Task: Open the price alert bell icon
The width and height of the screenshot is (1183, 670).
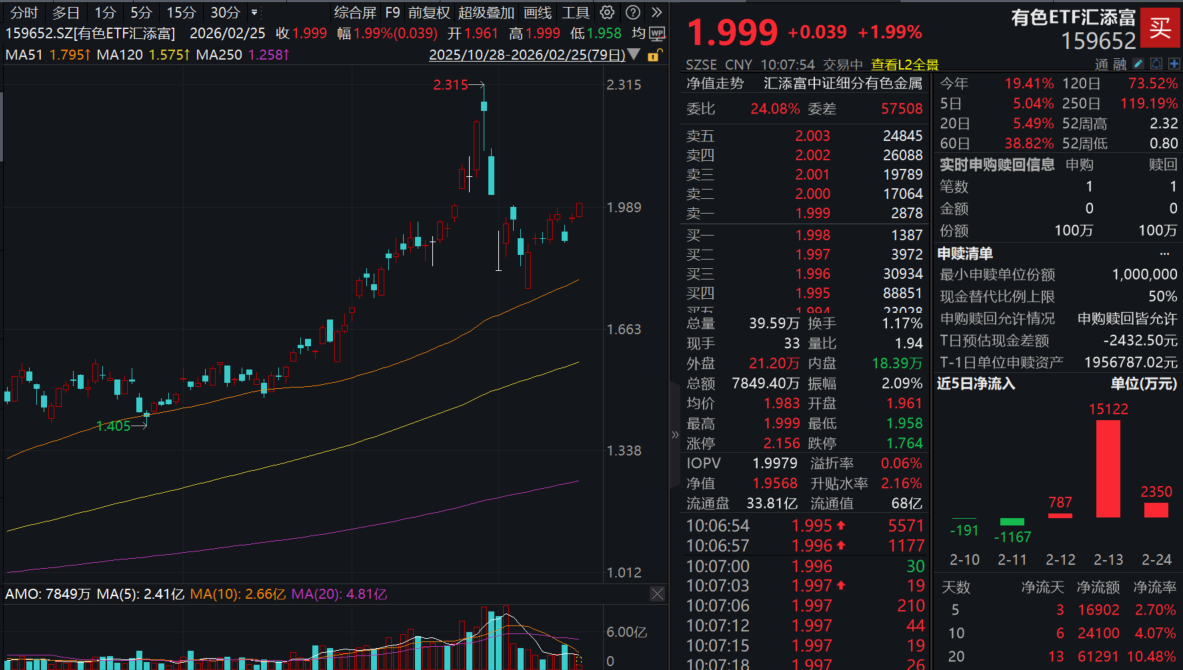Action: [1155, 63]
